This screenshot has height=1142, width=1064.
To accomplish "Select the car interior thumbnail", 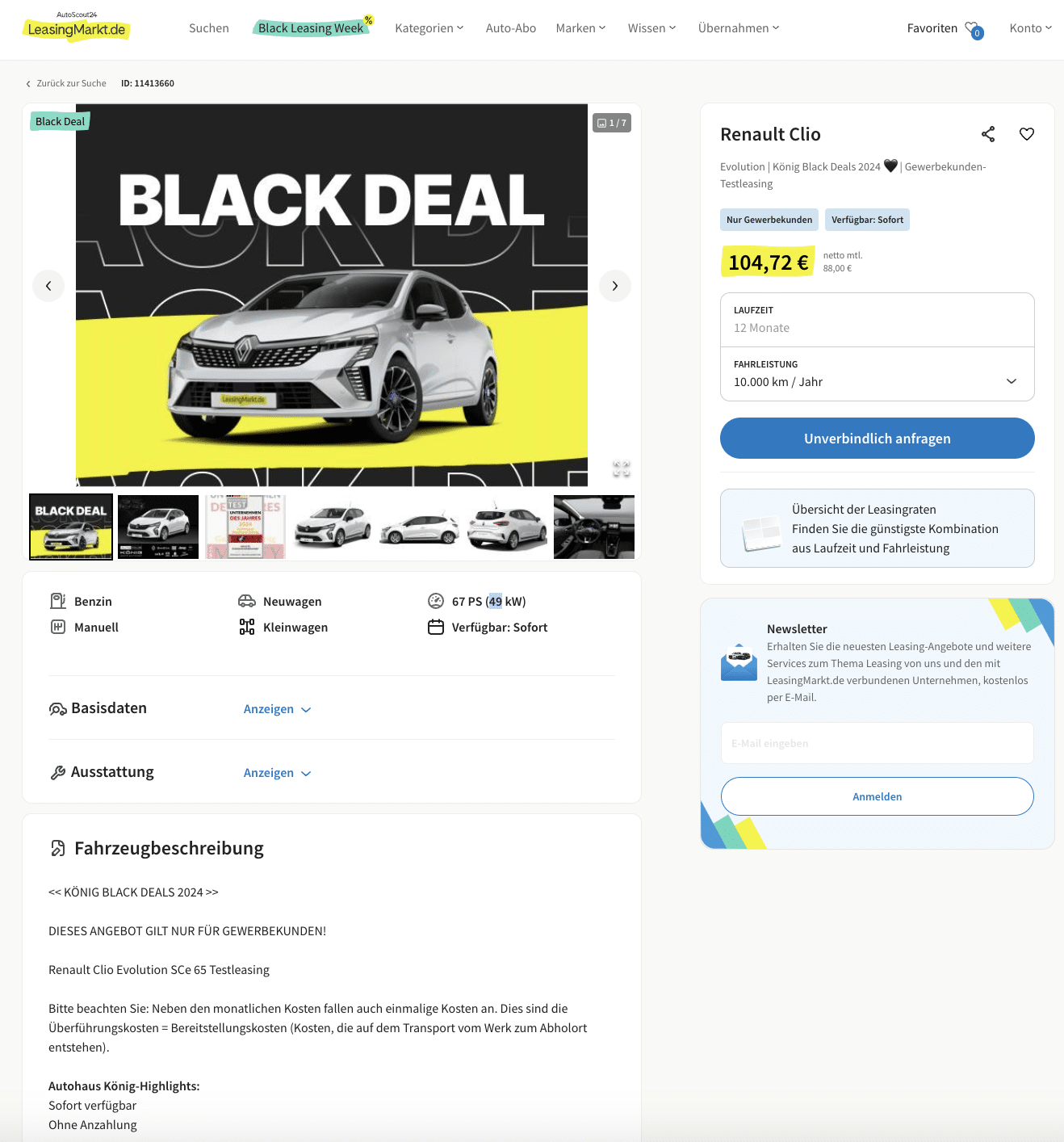I will click(x=594, y=527).
